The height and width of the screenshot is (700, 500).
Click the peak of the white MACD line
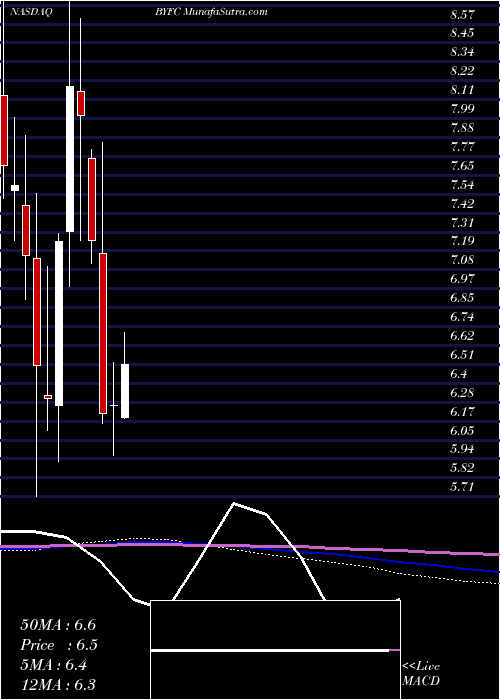click(x=234, y=504)
